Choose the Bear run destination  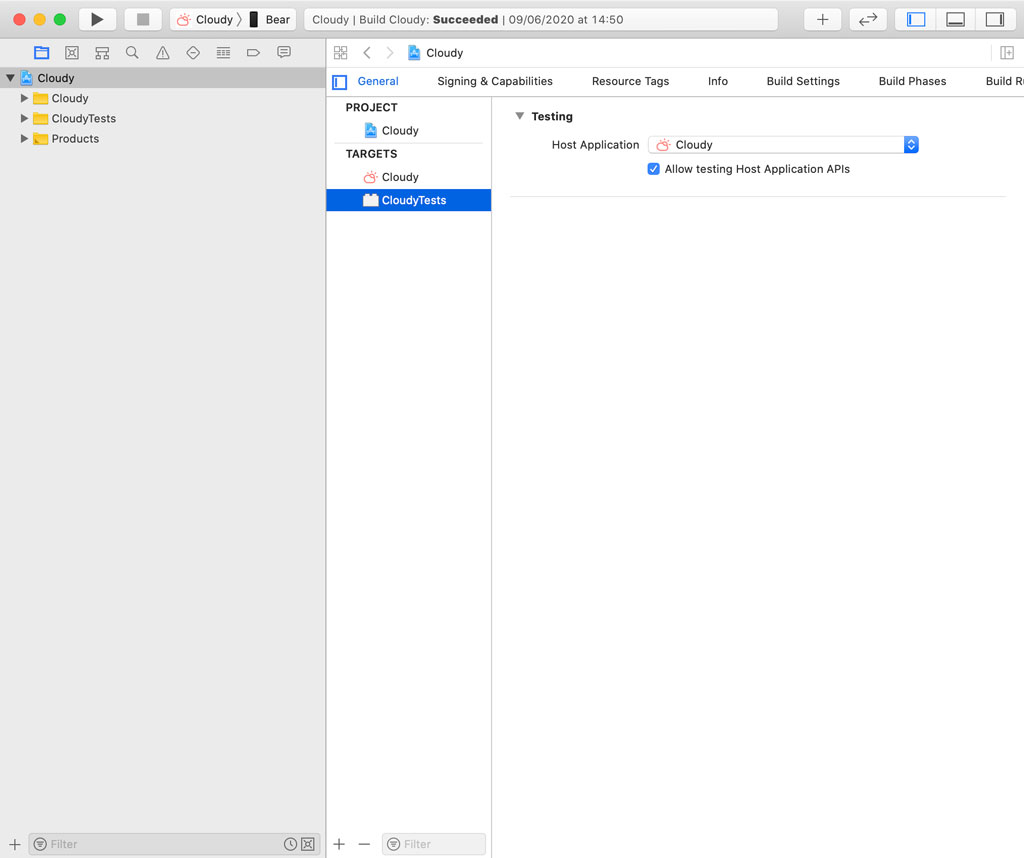point(270,20)
